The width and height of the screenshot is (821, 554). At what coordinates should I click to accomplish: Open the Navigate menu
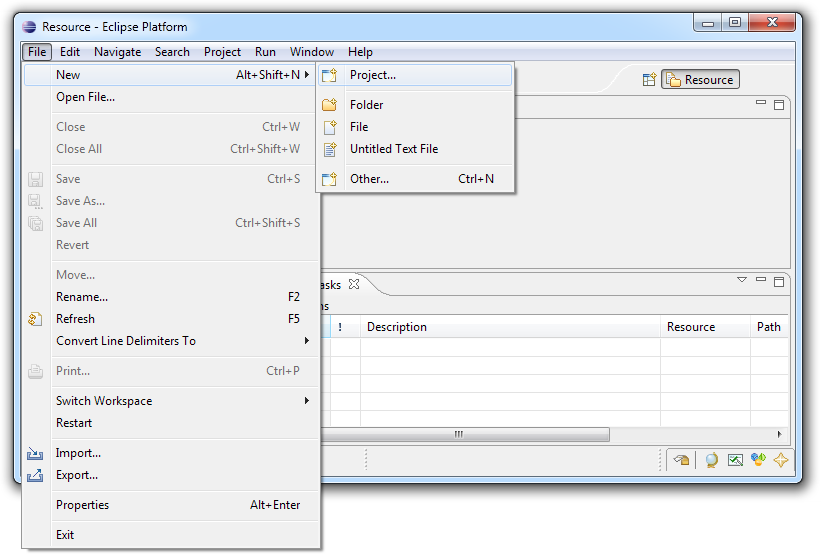118,52
